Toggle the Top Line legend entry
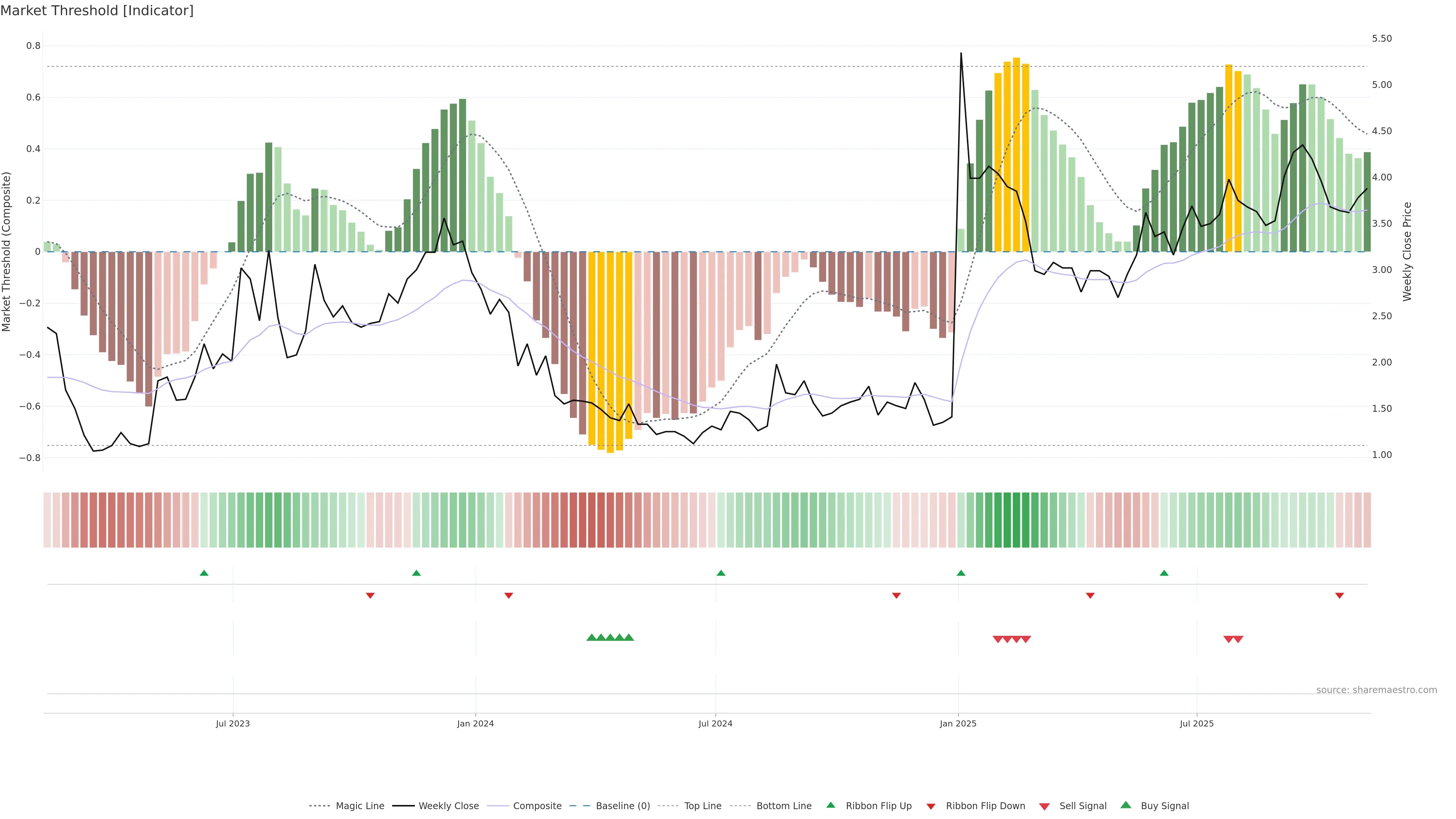 pyautogui.click(x=703, y=806)
